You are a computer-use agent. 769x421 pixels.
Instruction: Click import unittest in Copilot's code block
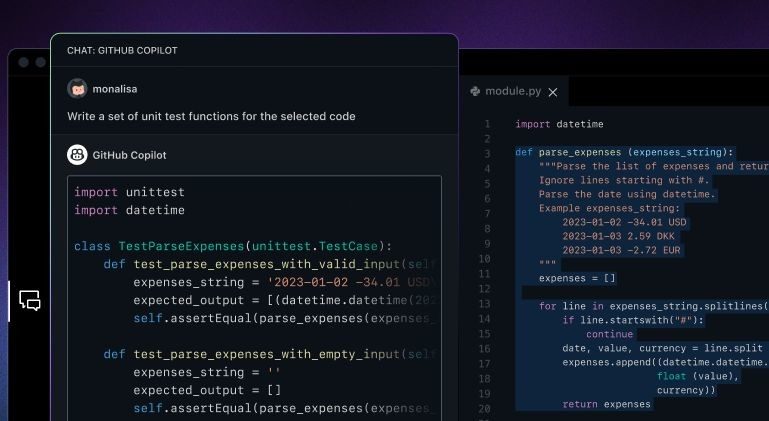[x=129, y=192]
